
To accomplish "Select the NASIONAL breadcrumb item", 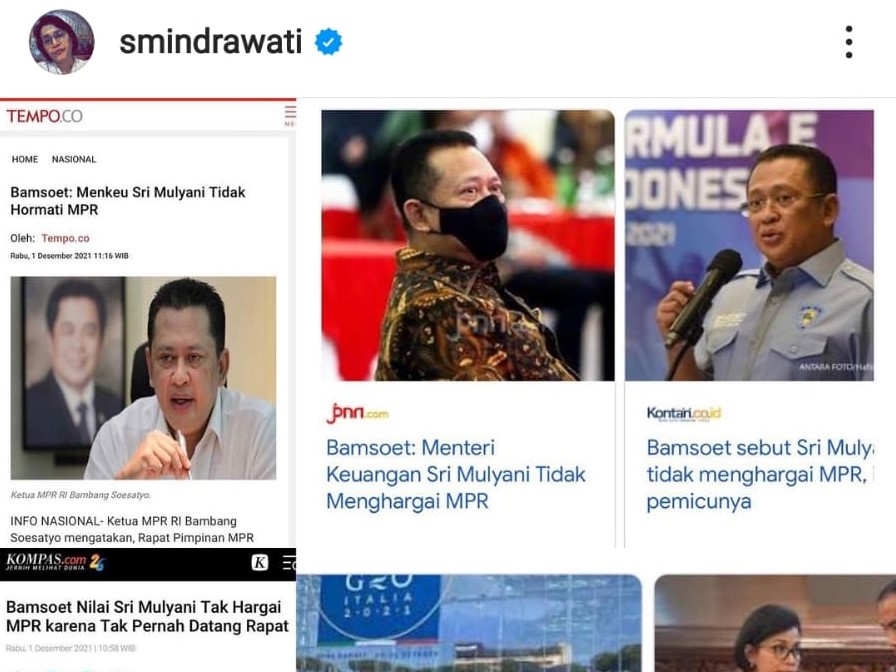I will (x=74, y=159).
